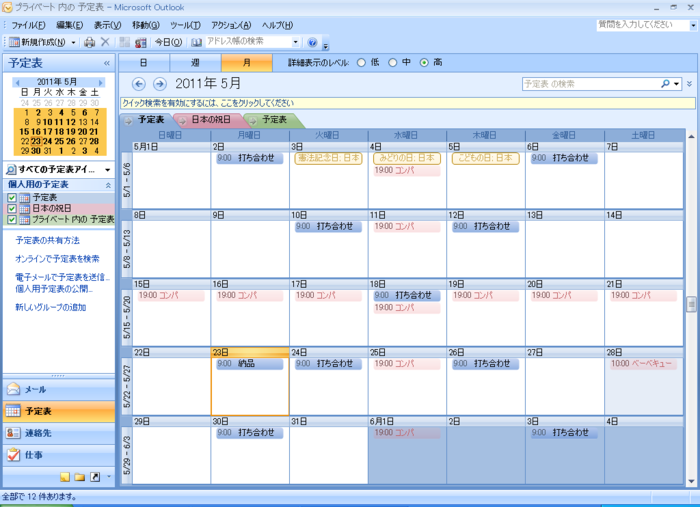Click the 新しいグループの追加 link

point(51,308)
